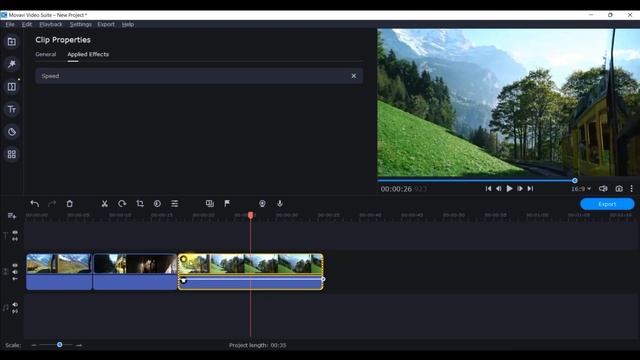Skip to the previous clip
The height and width of the screenshot is (360, 640).
pyautogui.click(x=488, y=189)
